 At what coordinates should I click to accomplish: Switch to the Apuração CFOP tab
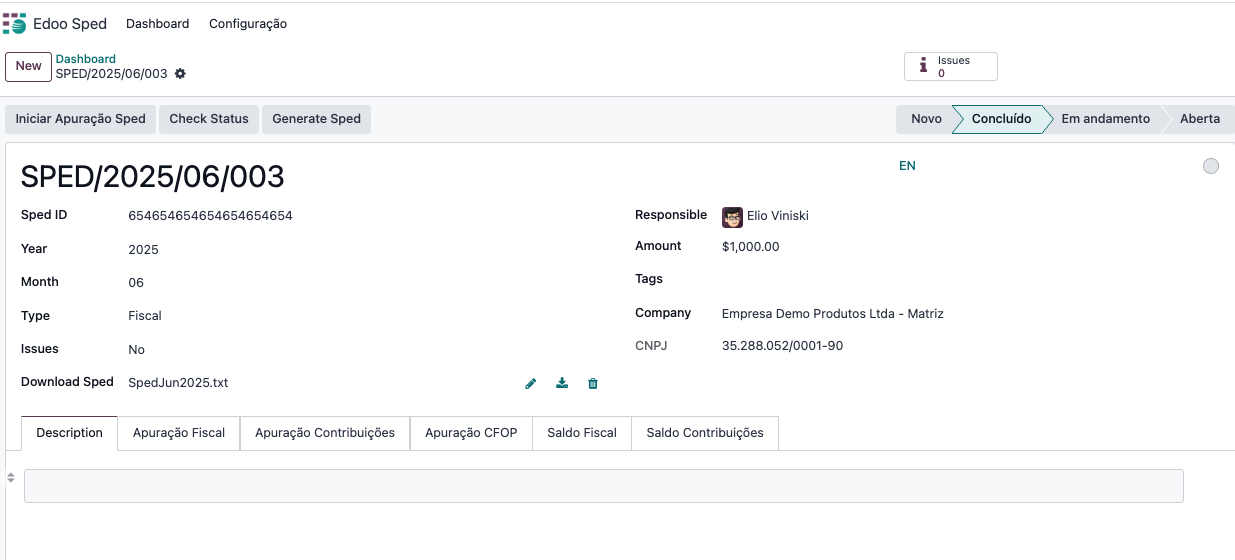(x=471, y=433)
